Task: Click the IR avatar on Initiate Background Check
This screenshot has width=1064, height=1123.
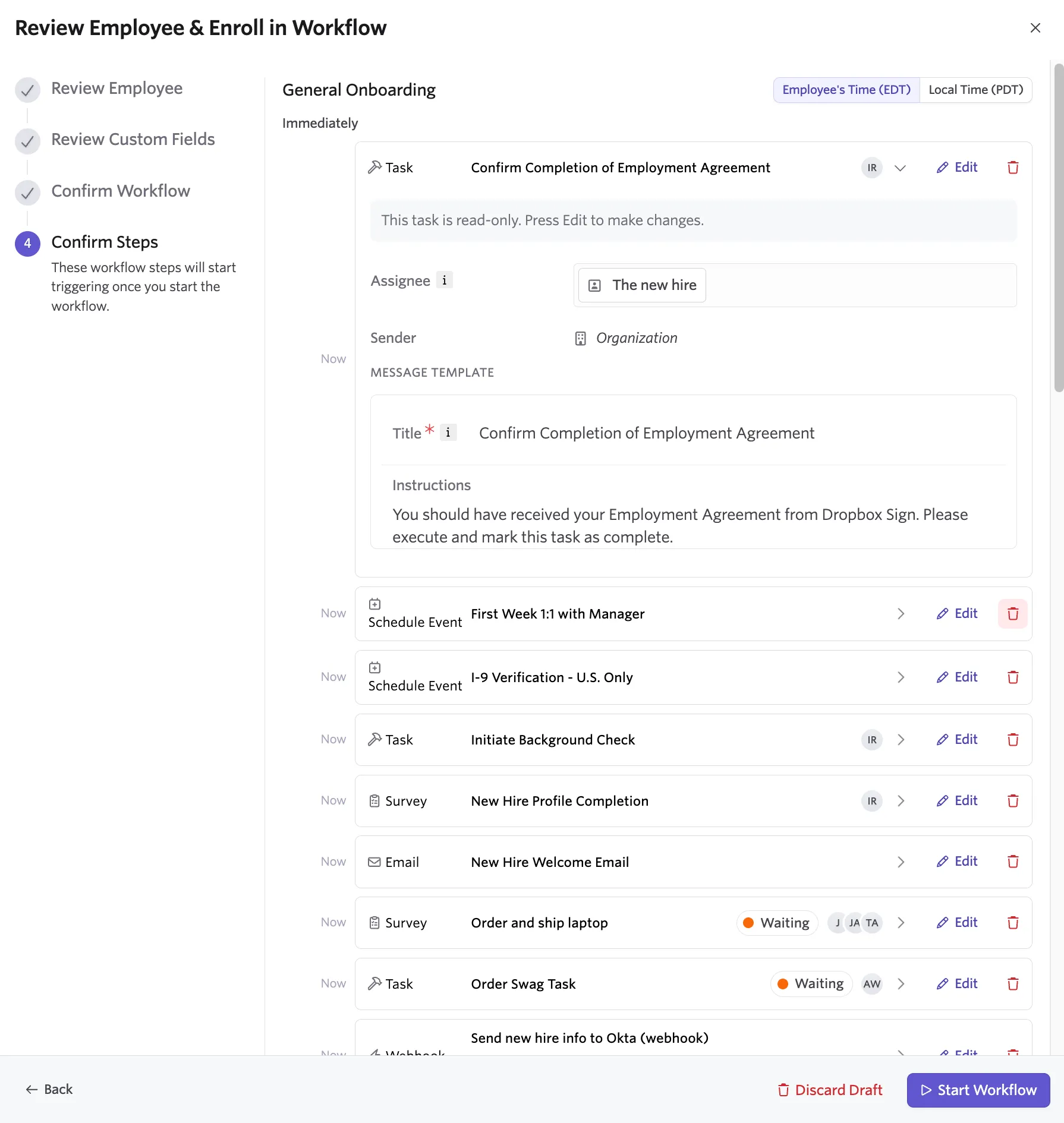Action: pyautogui.click(x=871, y=740)
